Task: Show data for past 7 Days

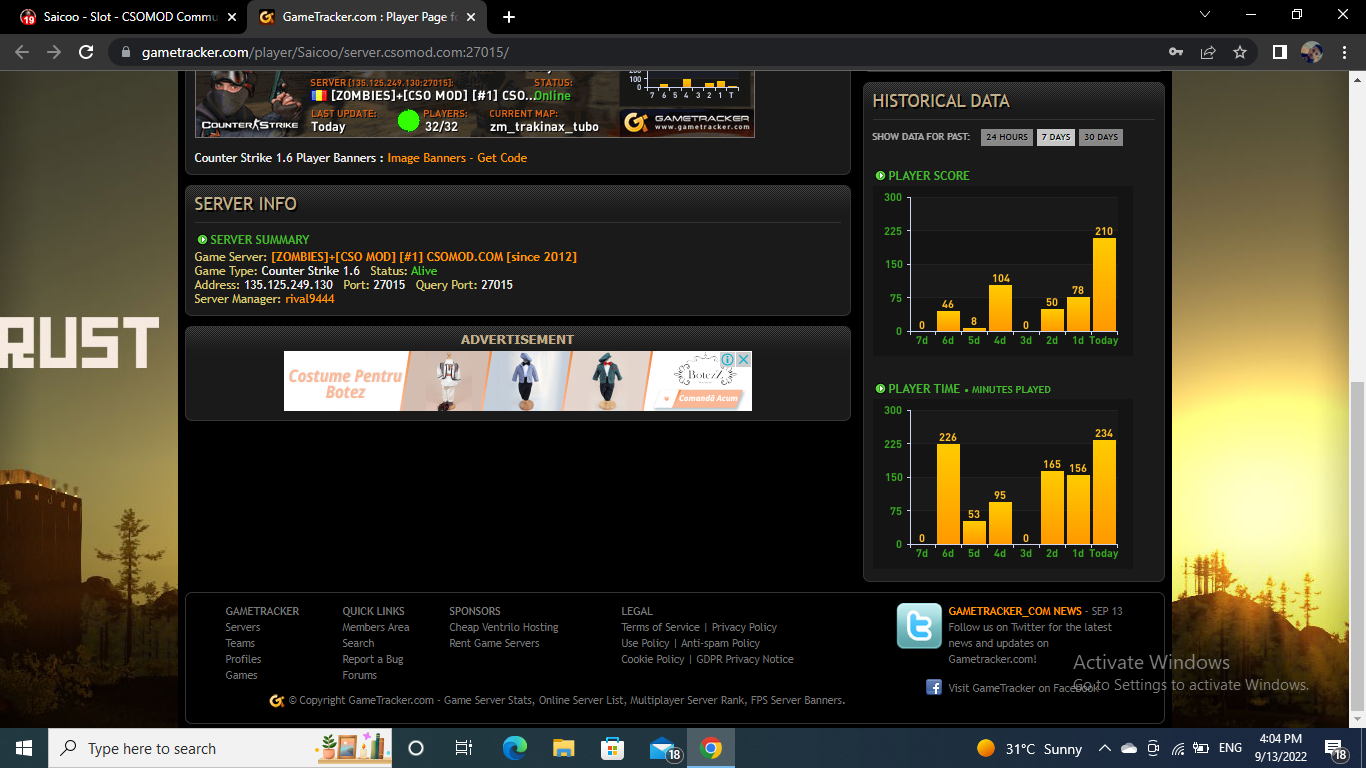Action: click(1055, 137)
